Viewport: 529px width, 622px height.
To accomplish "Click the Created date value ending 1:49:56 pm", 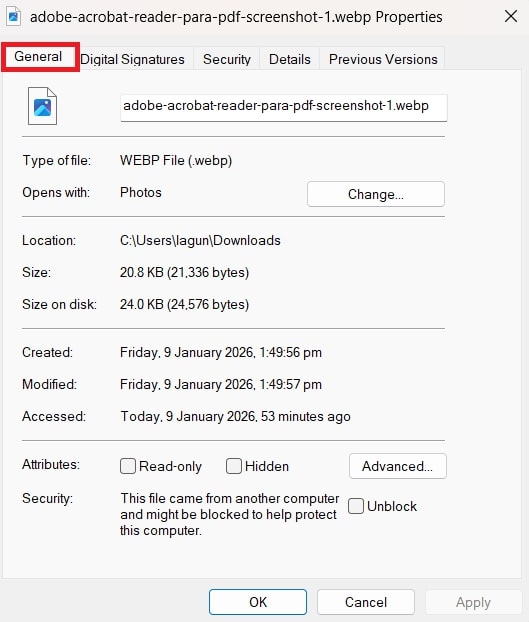I will (221, 352).
